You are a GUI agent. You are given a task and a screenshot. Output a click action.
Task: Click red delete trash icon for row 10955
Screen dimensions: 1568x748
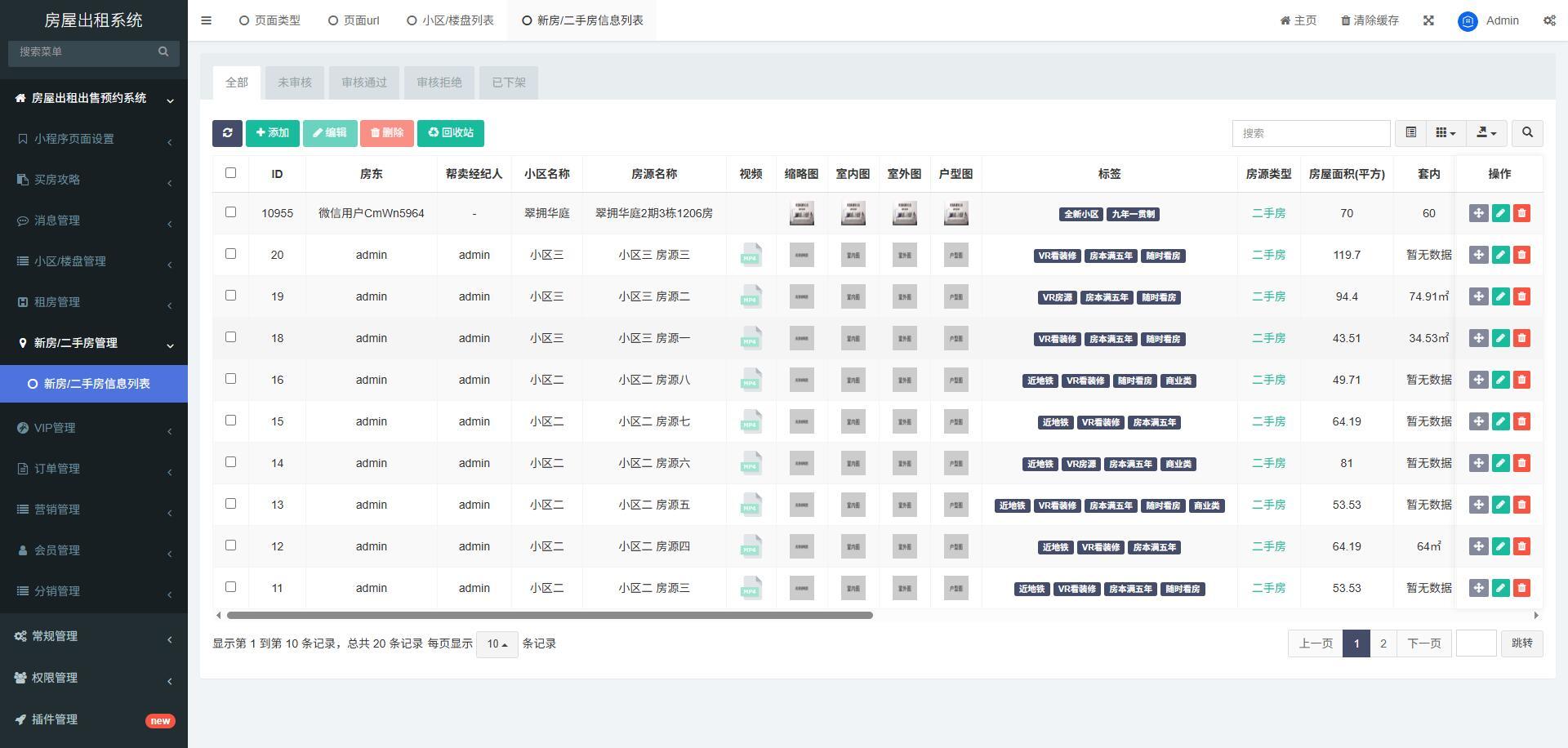(1521, 213)
